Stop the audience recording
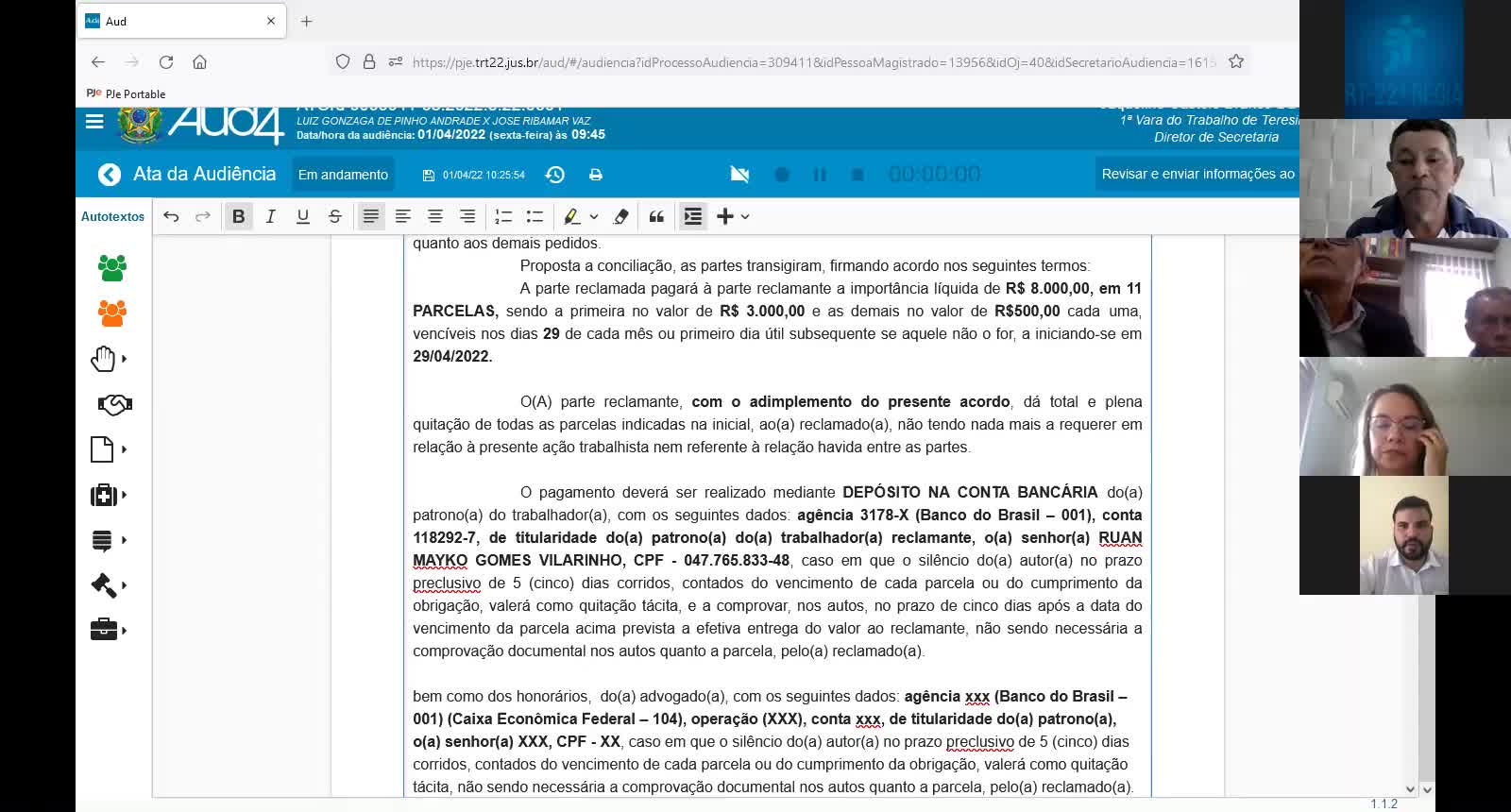 pos(857,175)
